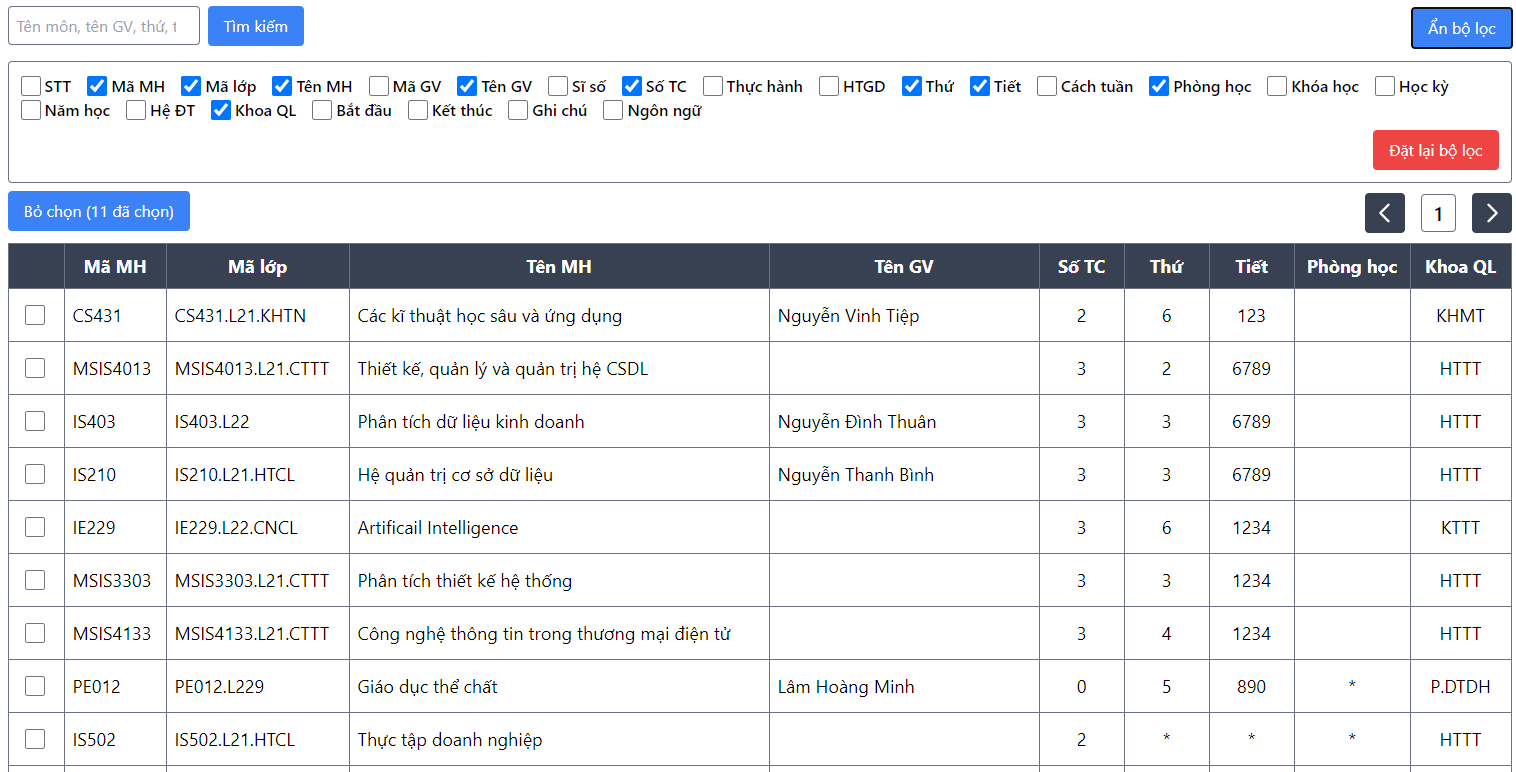Click the Tìm kiếm search button
1516x772 pixels.
[256, 26]
